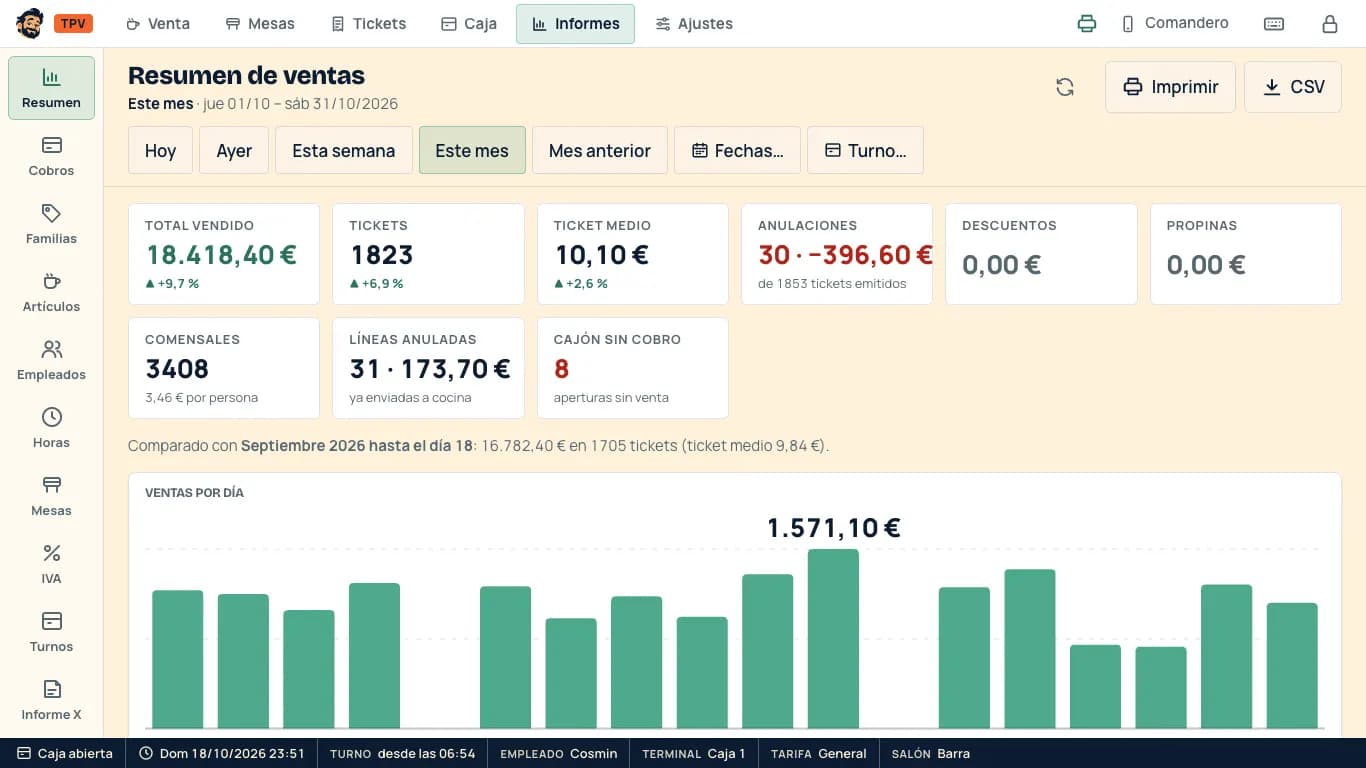The height and width of the screenshot is (768, 1366).
Task: Click the Tarifa General status entry
Action: click(819, 753)
